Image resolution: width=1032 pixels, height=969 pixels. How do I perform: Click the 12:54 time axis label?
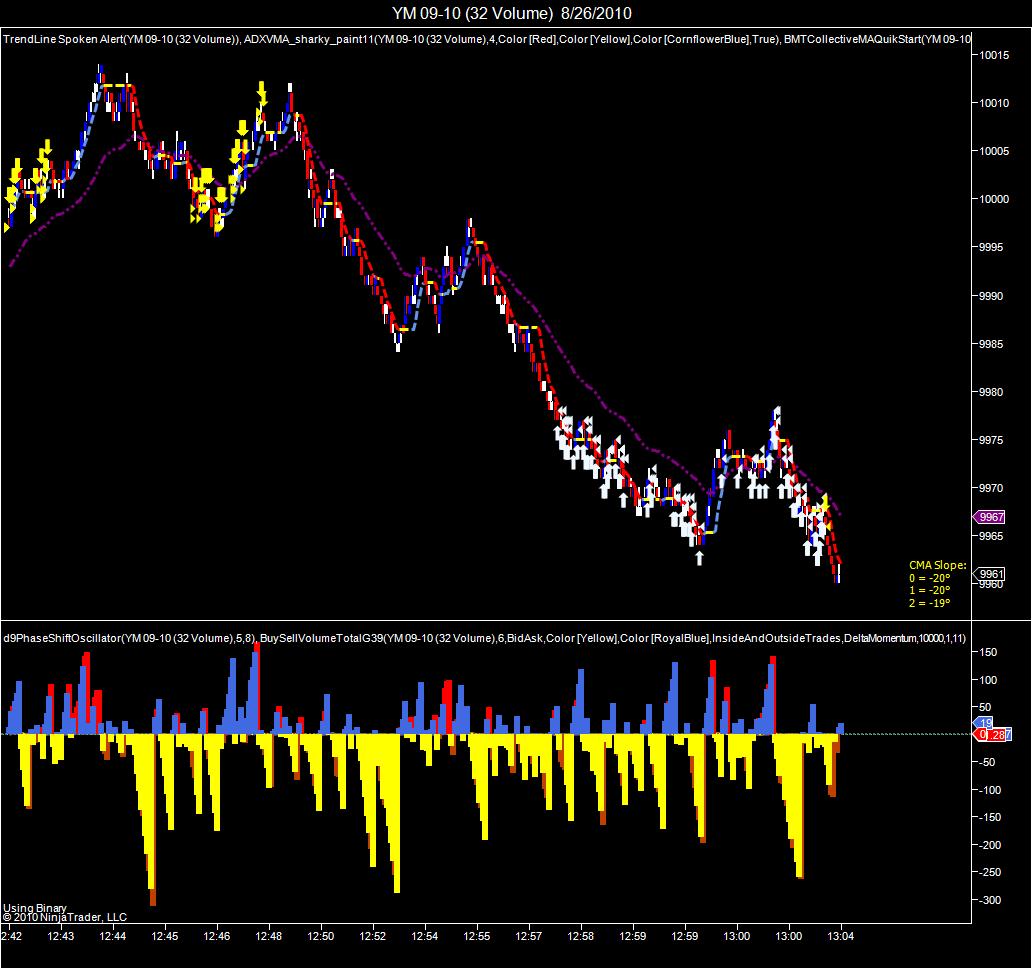pos(425,936)
